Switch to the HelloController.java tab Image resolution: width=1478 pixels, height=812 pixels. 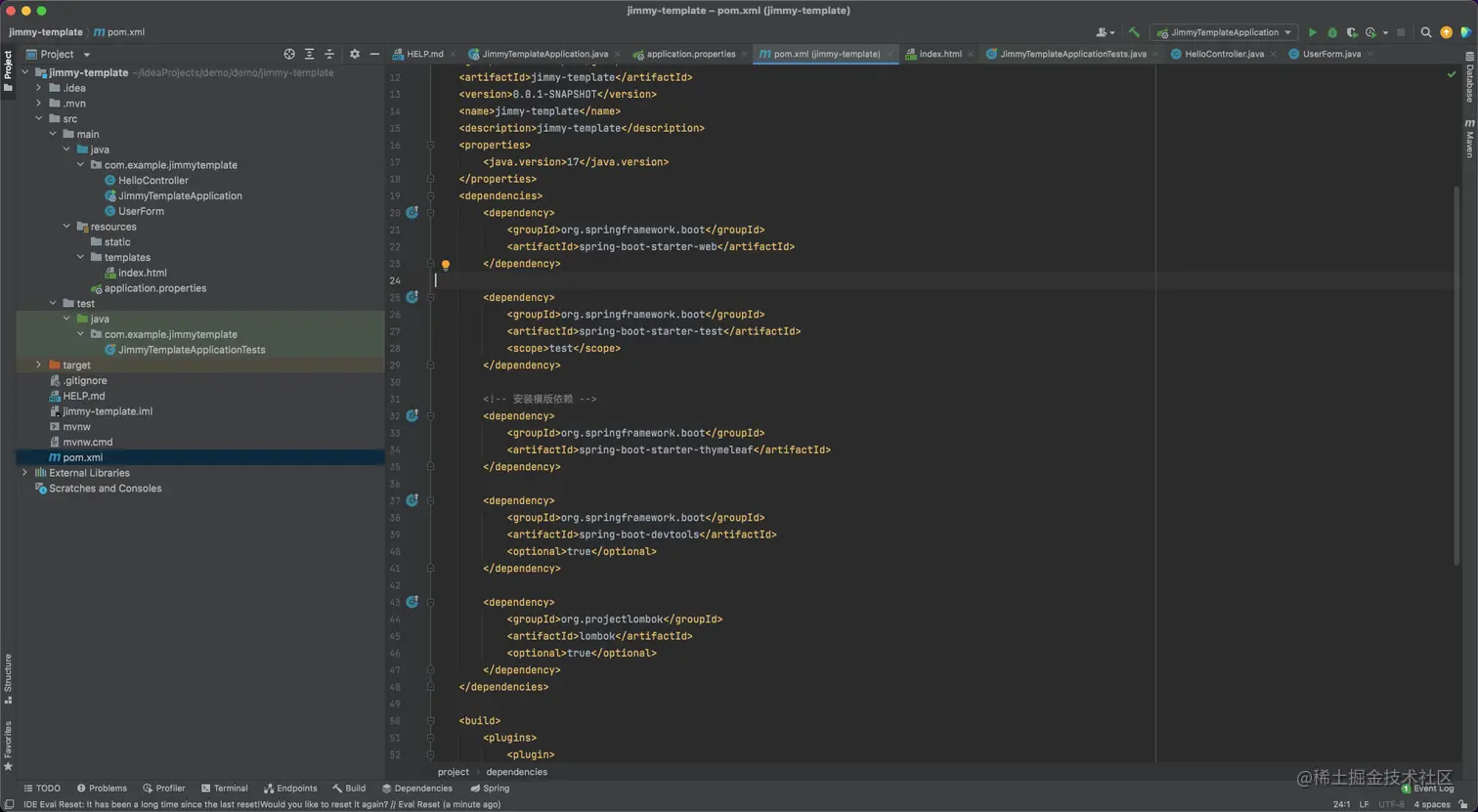(1223, 55)
